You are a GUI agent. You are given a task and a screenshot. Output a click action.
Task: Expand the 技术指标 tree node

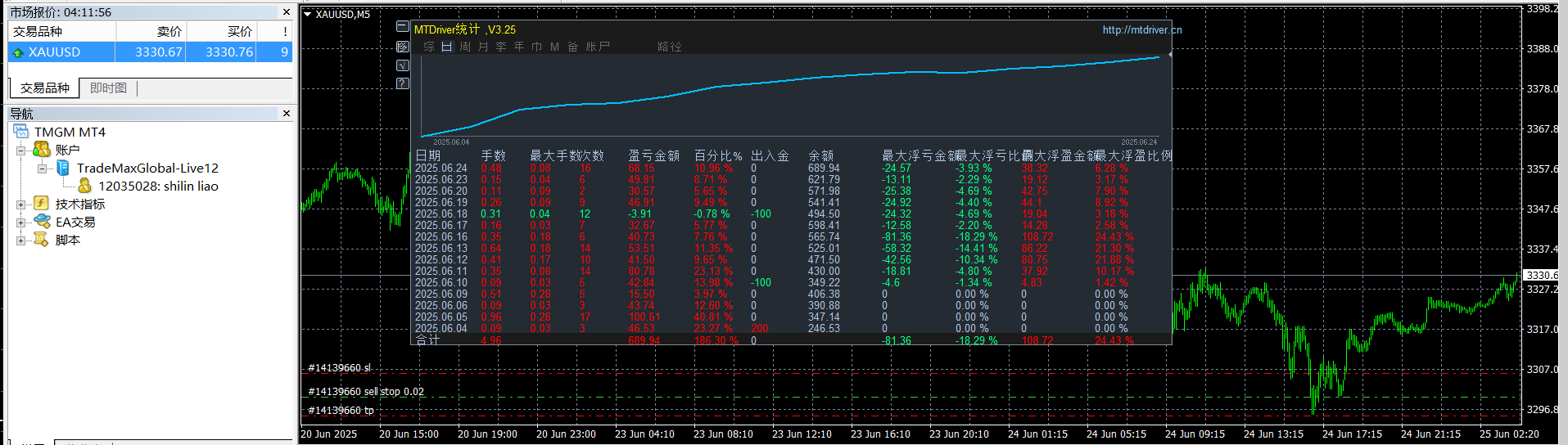[21, 205]
